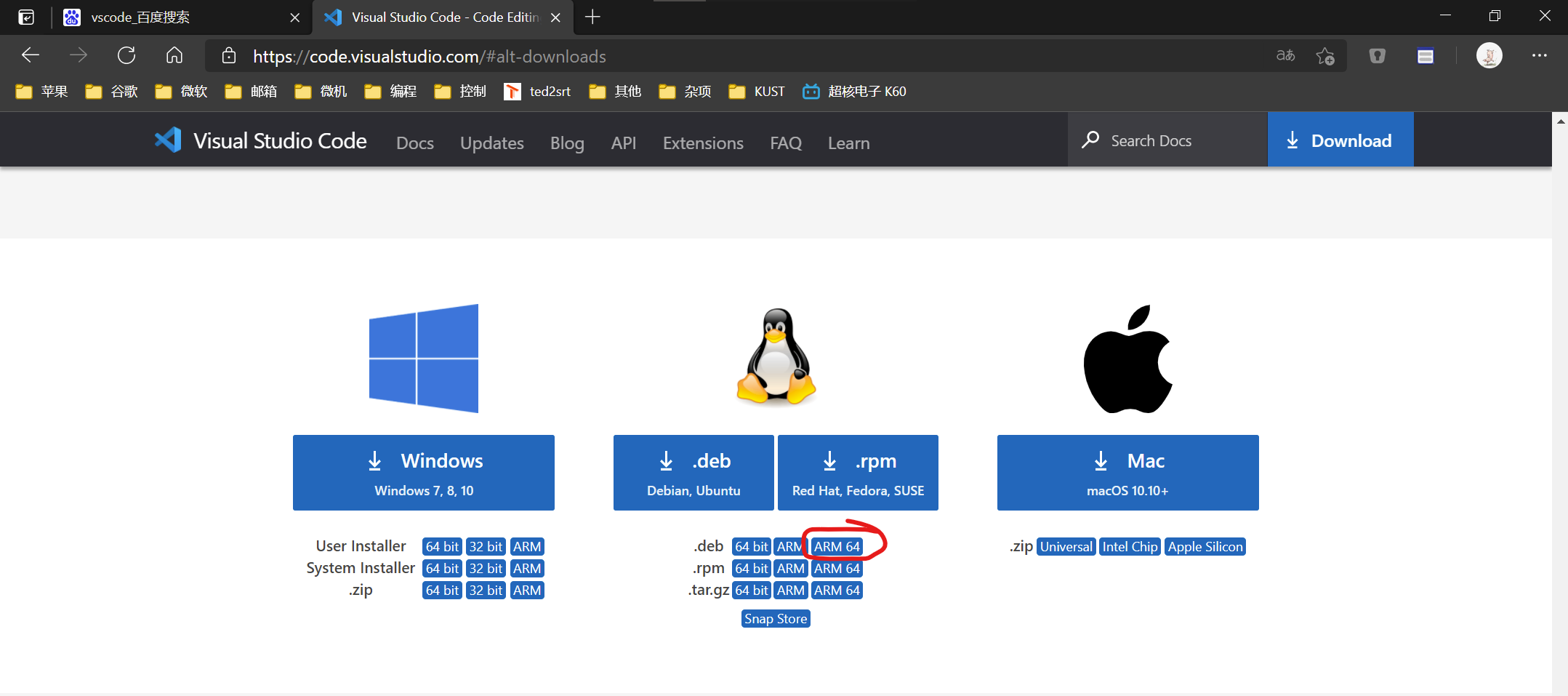Click the Search Docs magnifier icon
This screenshot has height=696, width=1568.
(x=1090, y=140)
